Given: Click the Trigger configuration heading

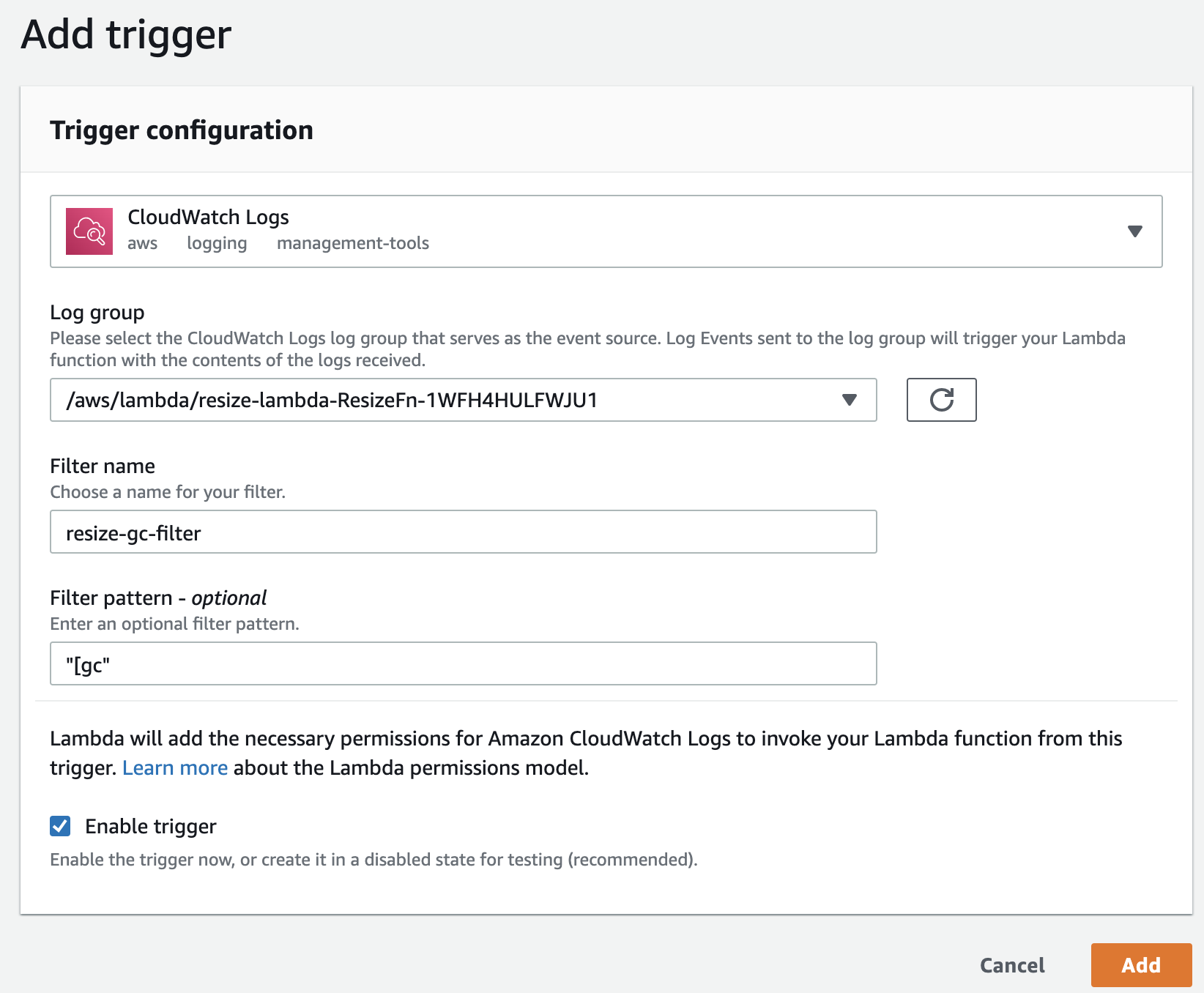Looking at the screenshot, I should 182,130.
